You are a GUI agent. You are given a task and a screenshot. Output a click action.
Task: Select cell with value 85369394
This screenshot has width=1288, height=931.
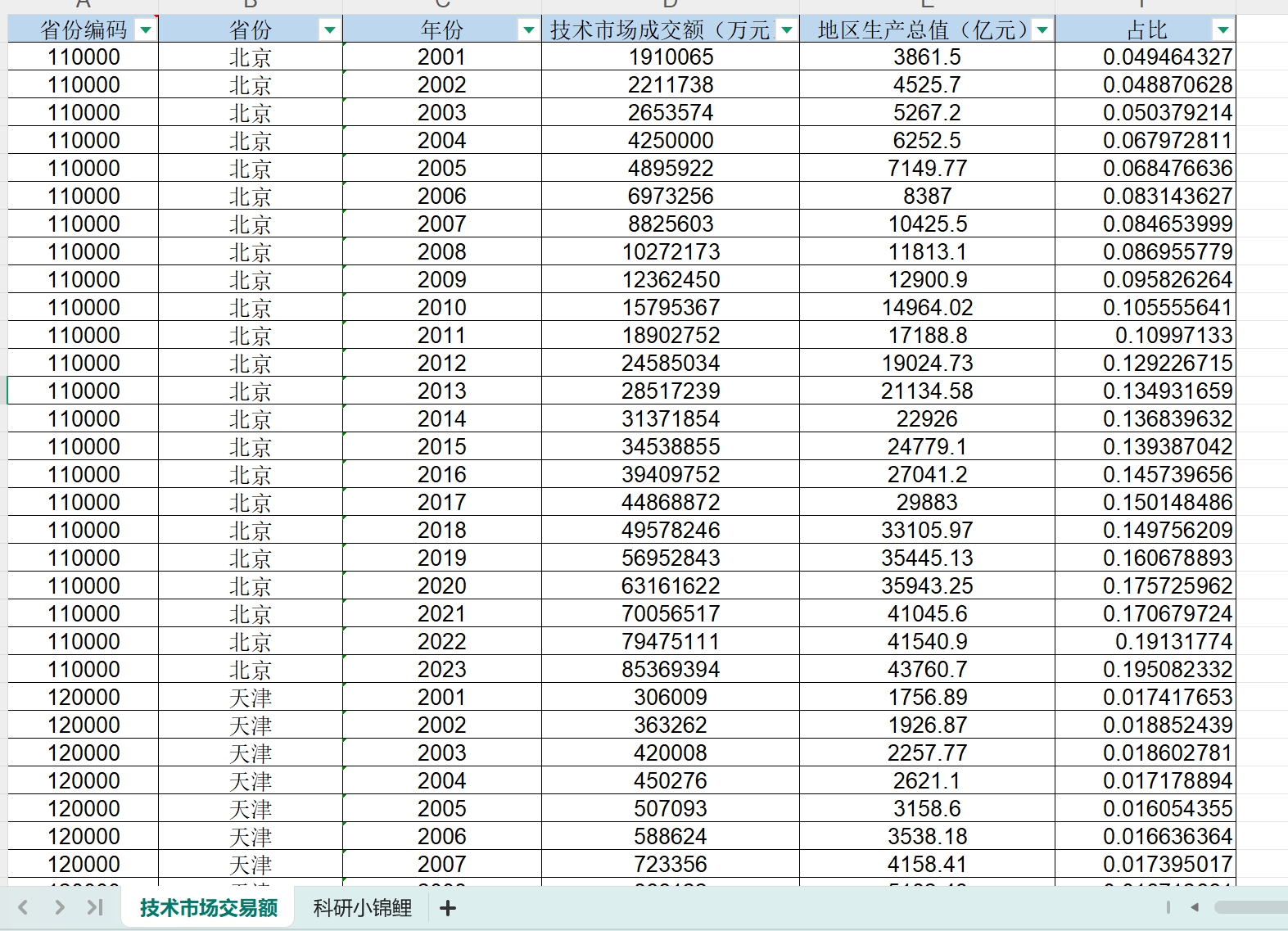click(671, 669)
